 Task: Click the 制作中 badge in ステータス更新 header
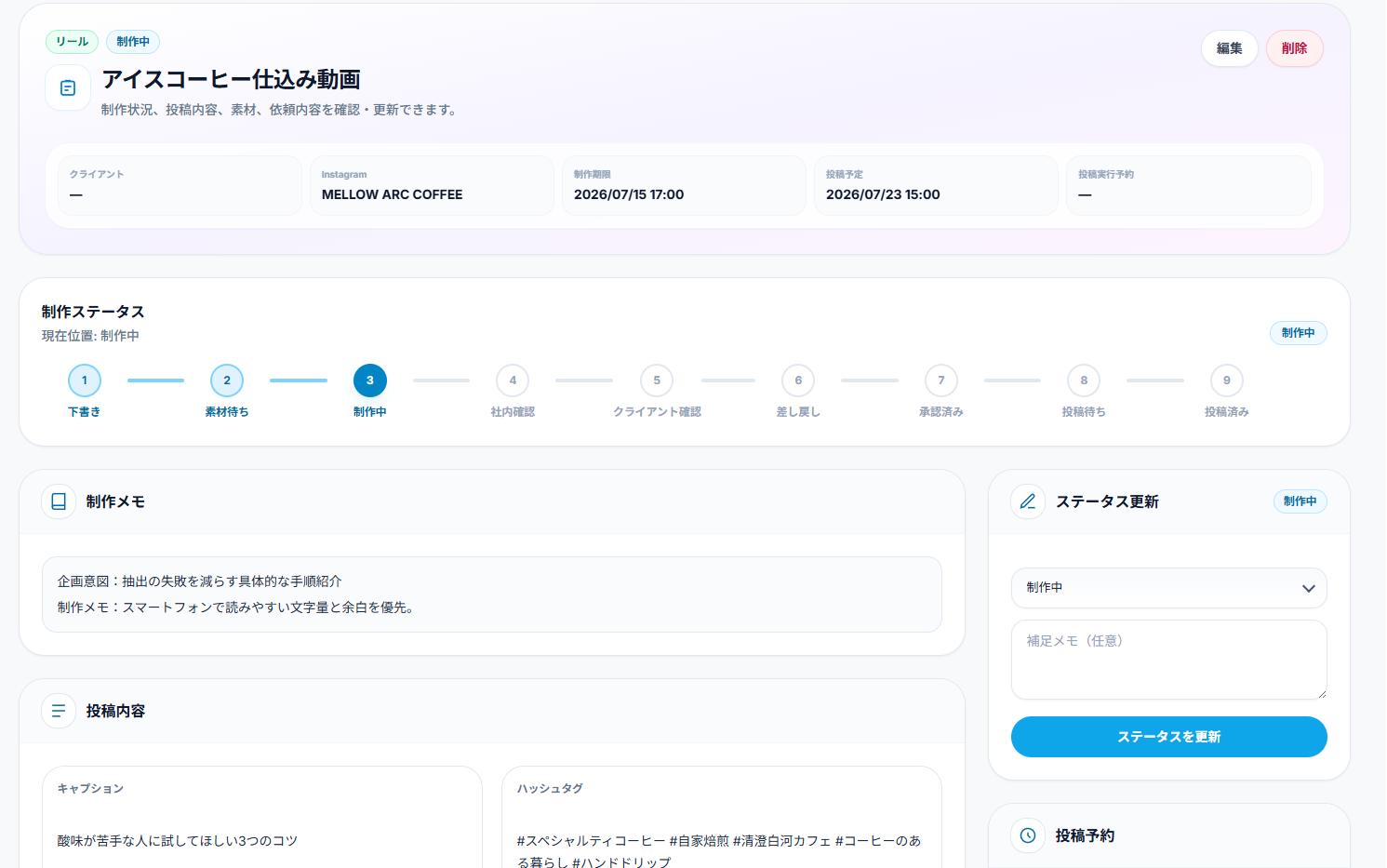tap(1300, 501)
